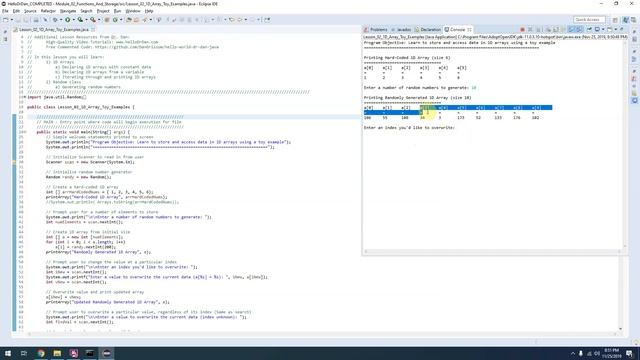The width and height of the screenshot is (640, 360).
Task: Open the Help menu
Action: [x=149, y=11]
